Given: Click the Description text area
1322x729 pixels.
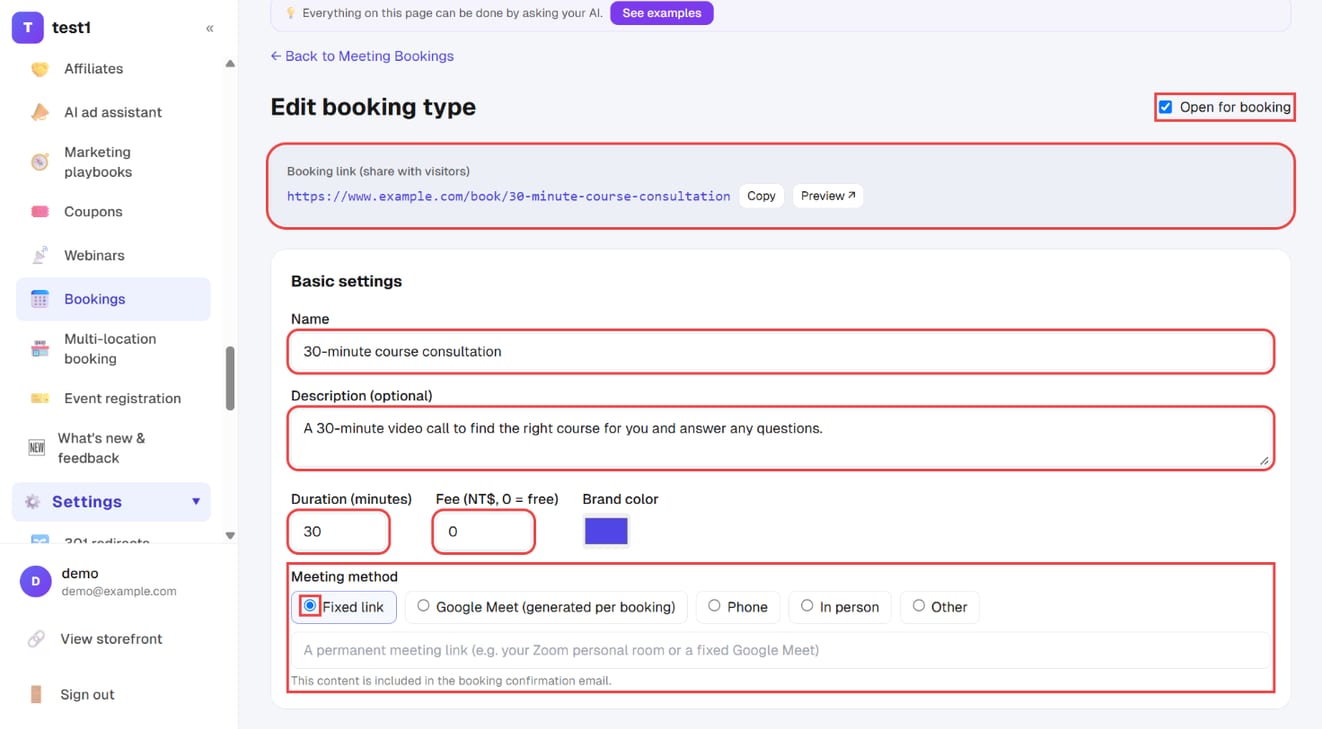Looking at the screenshot, I should (781, 438).
